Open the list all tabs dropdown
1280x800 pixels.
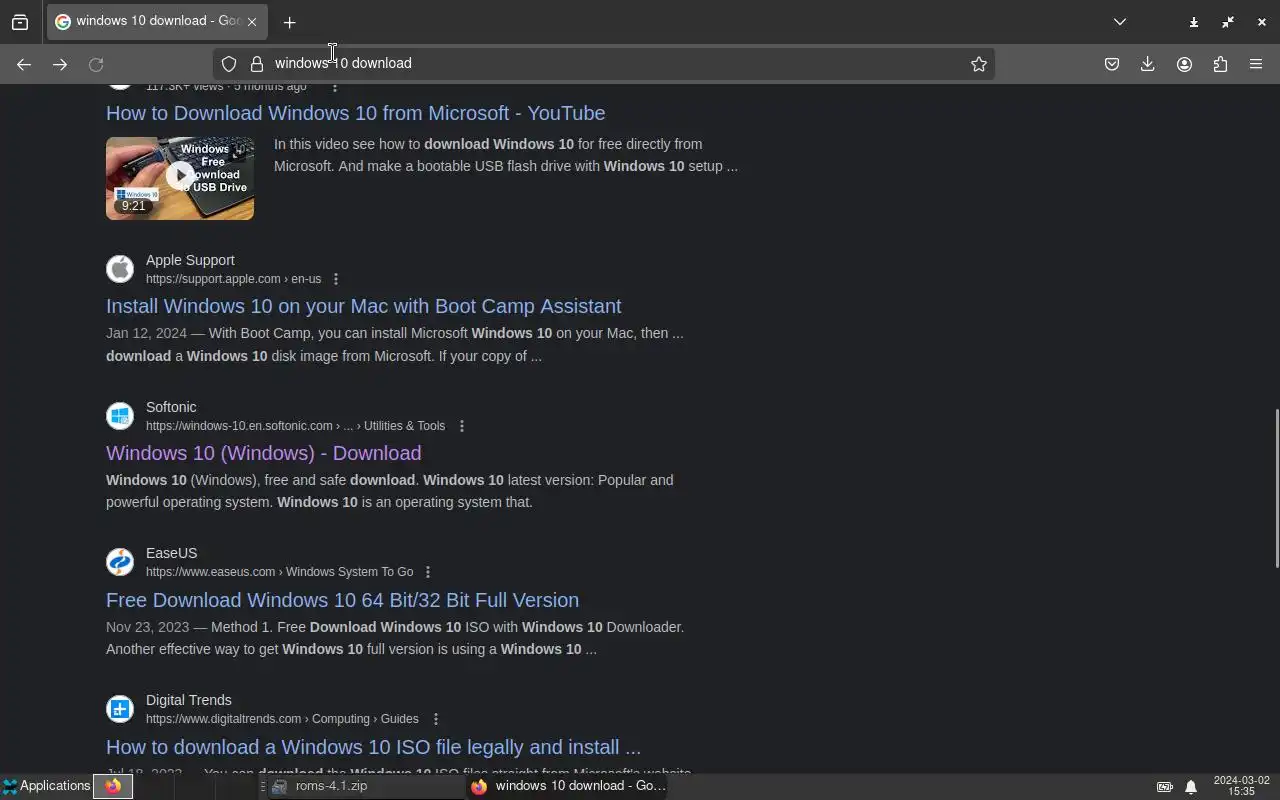point(1120,22)
